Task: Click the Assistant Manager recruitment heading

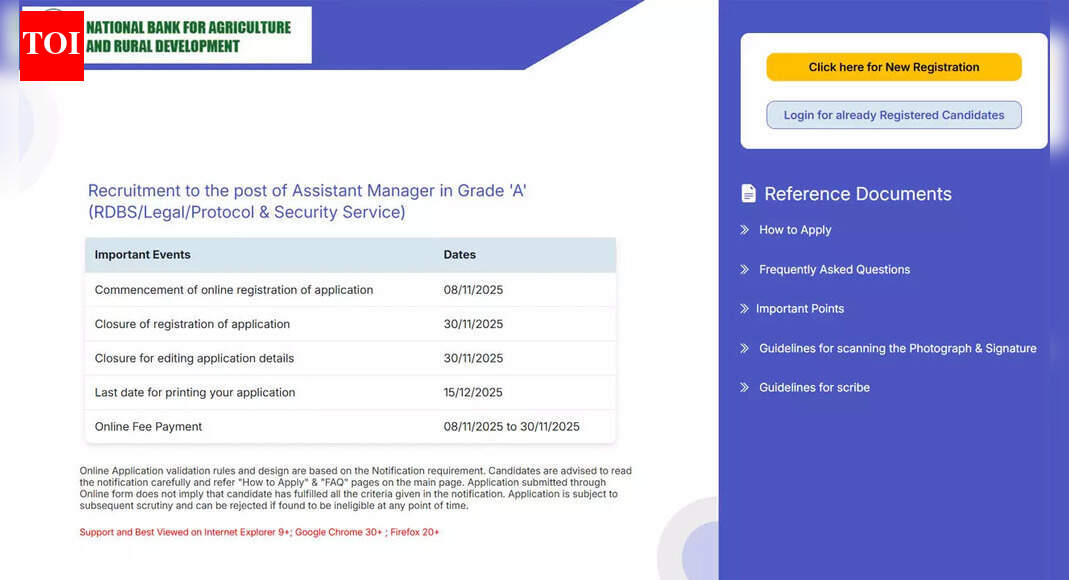Action: click(307, 200)
